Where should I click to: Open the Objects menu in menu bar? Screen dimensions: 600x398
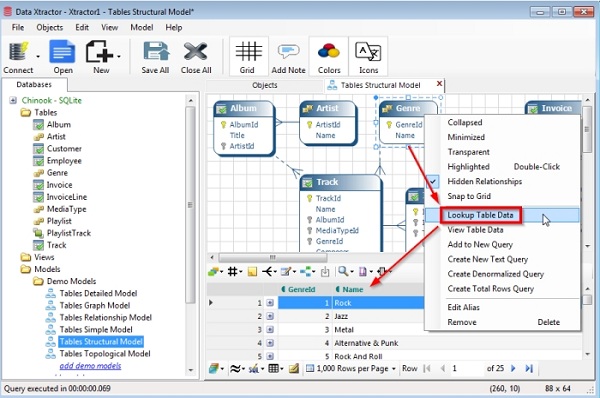[49, 28]
